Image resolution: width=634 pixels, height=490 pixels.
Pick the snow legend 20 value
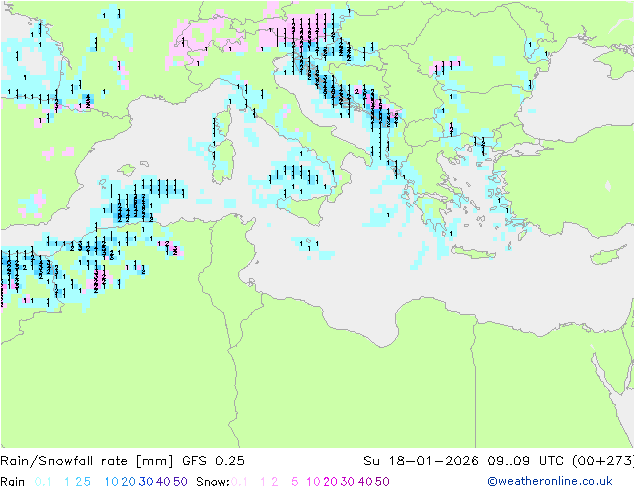[330, 482]
